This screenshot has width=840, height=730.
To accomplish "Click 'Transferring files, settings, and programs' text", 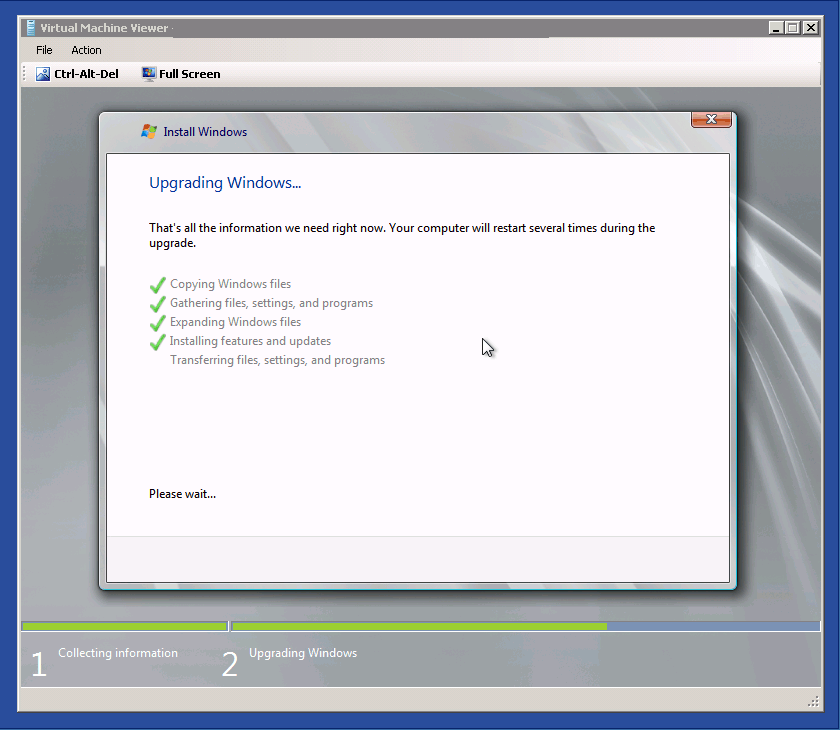I will pos(277,360).
